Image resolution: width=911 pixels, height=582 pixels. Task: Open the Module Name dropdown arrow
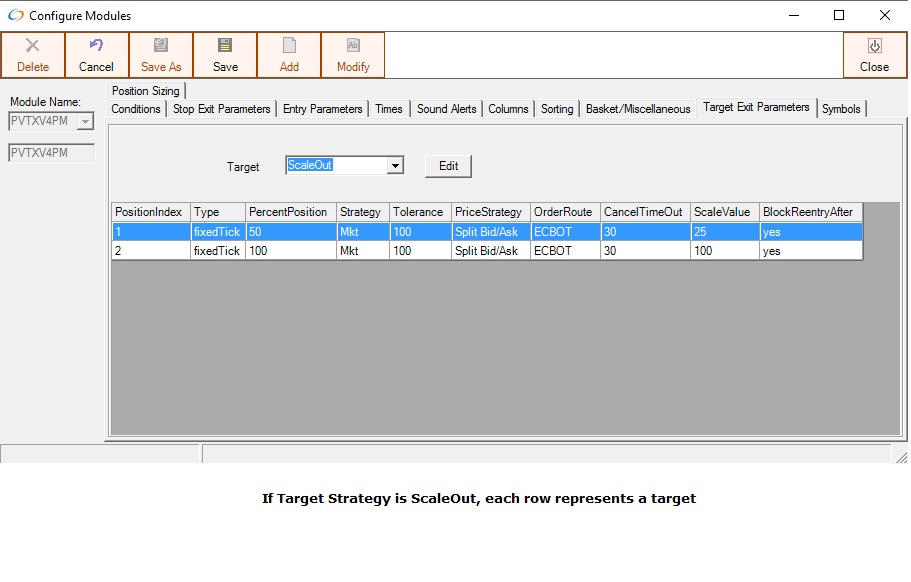(85, 122)
